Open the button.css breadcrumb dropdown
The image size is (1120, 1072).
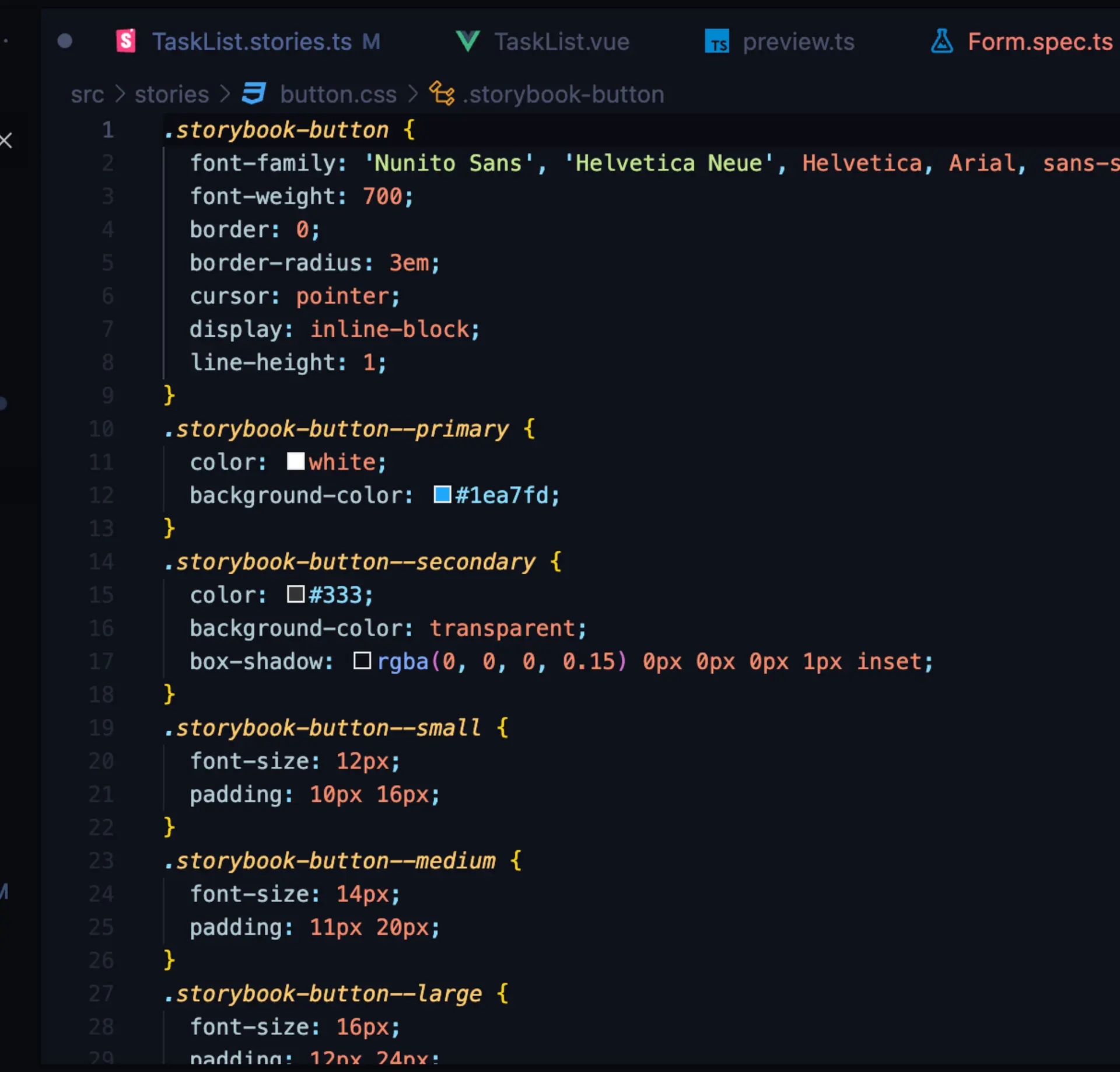[x=338, y=95]
